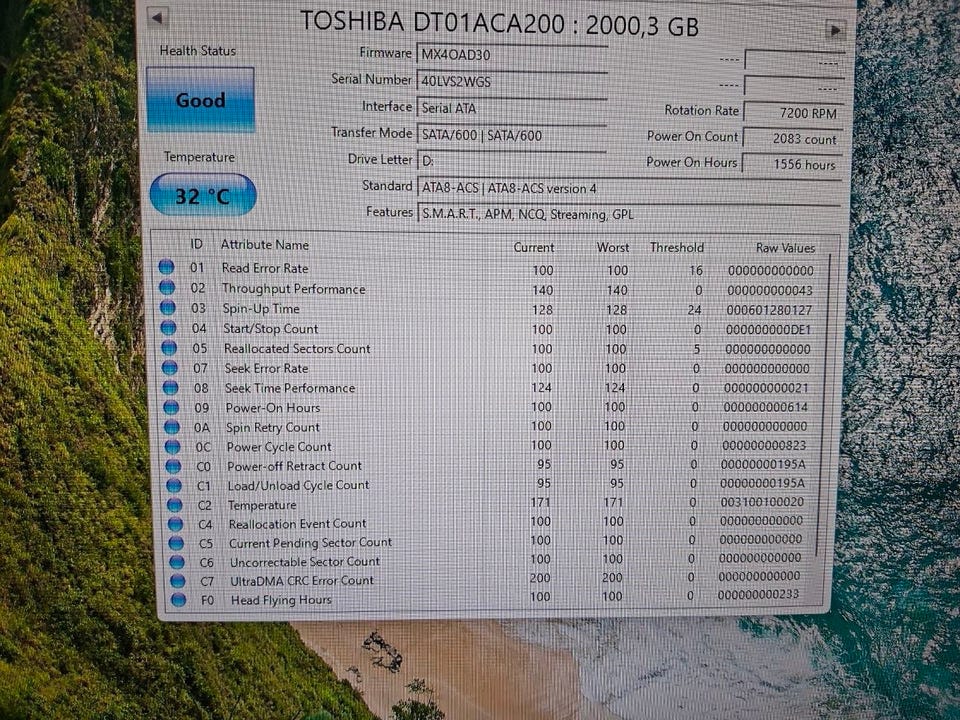Click status orb for Current Pending Sector Count
Screen dimensions: 960x720
tap(176, 543)
